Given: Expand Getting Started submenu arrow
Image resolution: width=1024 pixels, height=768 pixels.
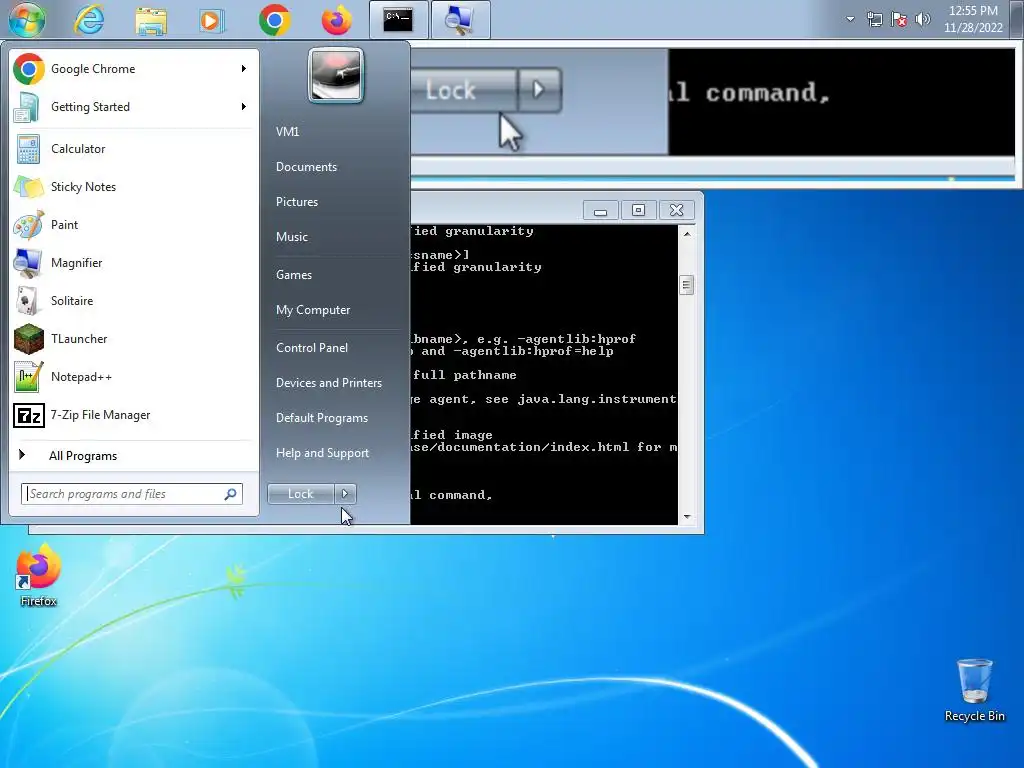Looking at the screenshot, I should click(x=244, y=106).
